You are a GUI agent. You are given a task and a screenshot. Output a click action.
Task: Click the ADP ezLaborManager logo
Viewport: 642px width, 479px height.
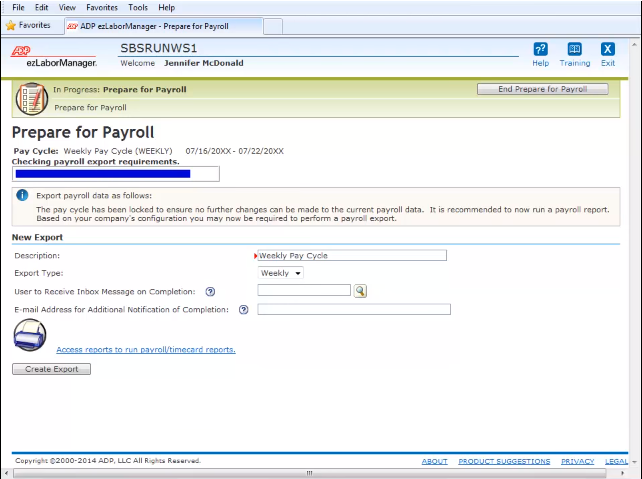pyautogui.click(x=53, y=56)
